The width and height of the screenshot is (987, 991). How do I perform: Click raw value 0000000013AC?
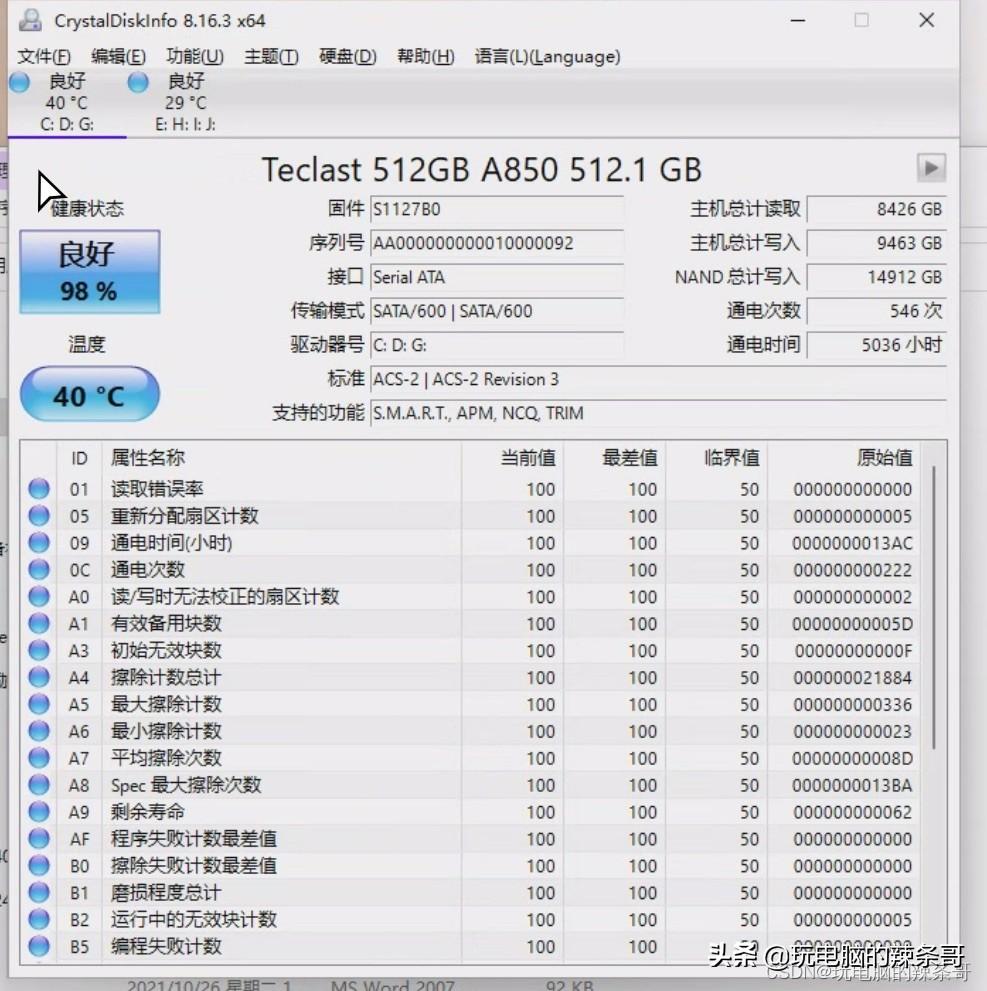pyautogui.click(x=852, y=543)
